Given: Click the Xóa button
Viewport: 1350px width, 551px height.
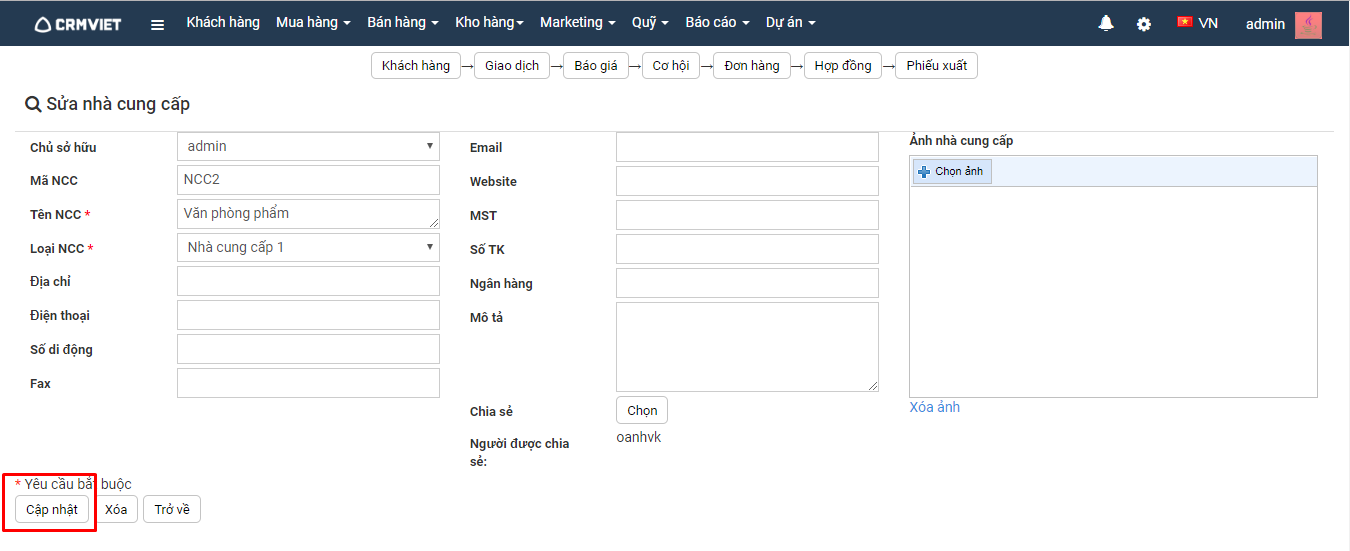Looking at the screenshot, I should point(116,510).
